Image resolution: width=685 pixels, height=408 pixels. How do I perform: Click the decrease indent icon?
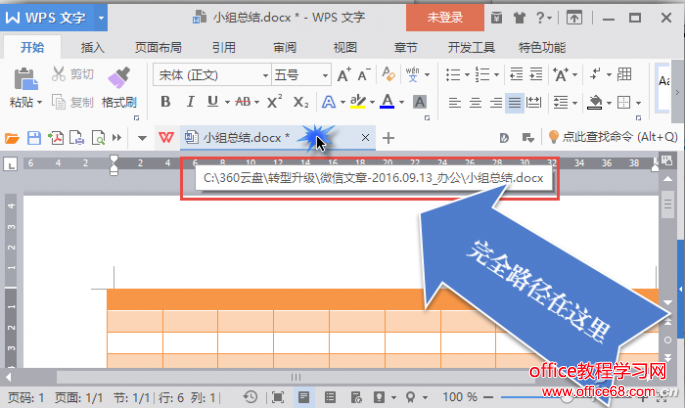pyautogui.click(x=516, y=75)
